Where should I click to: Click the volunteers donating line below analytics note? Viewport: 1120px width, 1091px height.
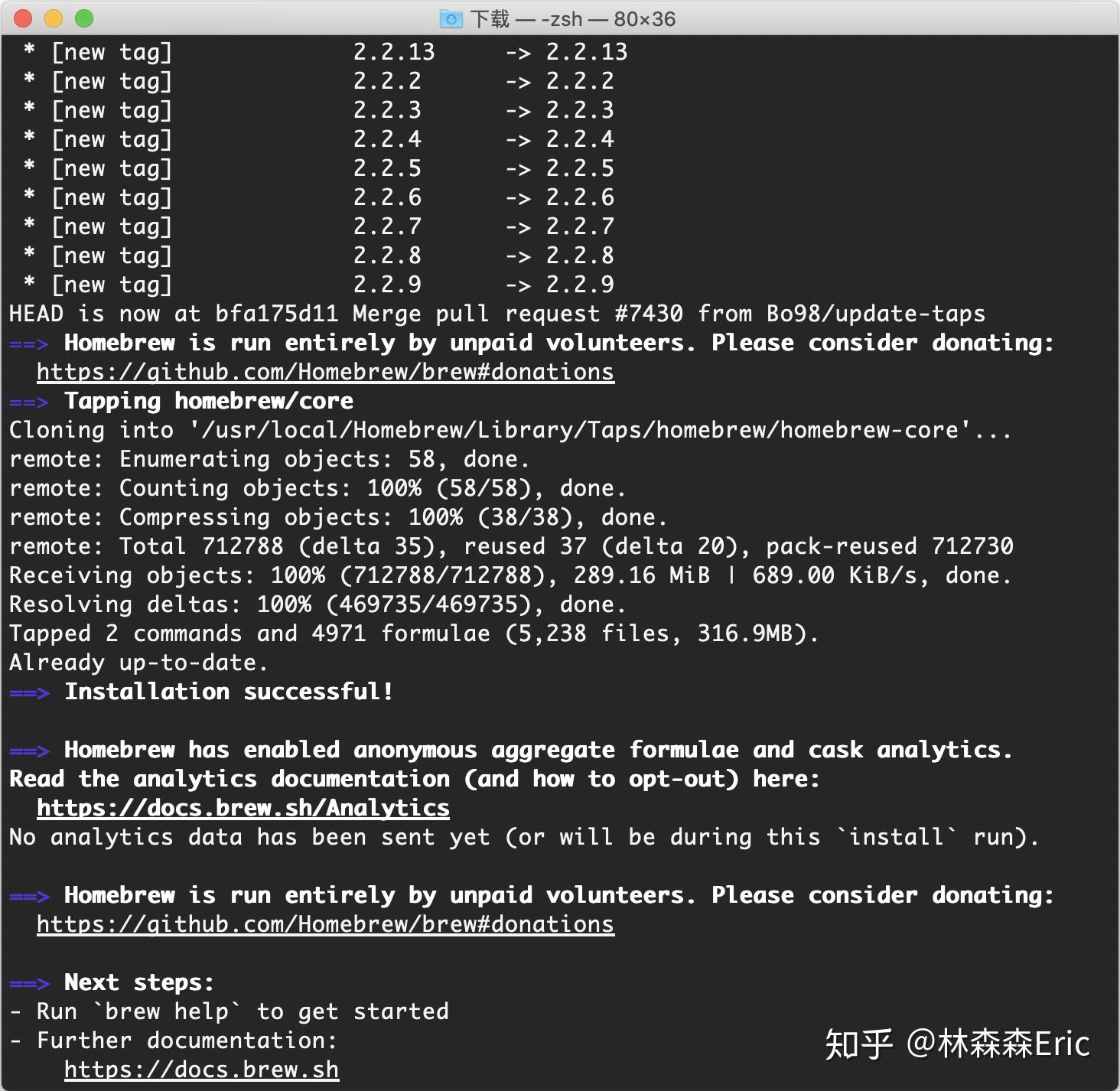532,895
